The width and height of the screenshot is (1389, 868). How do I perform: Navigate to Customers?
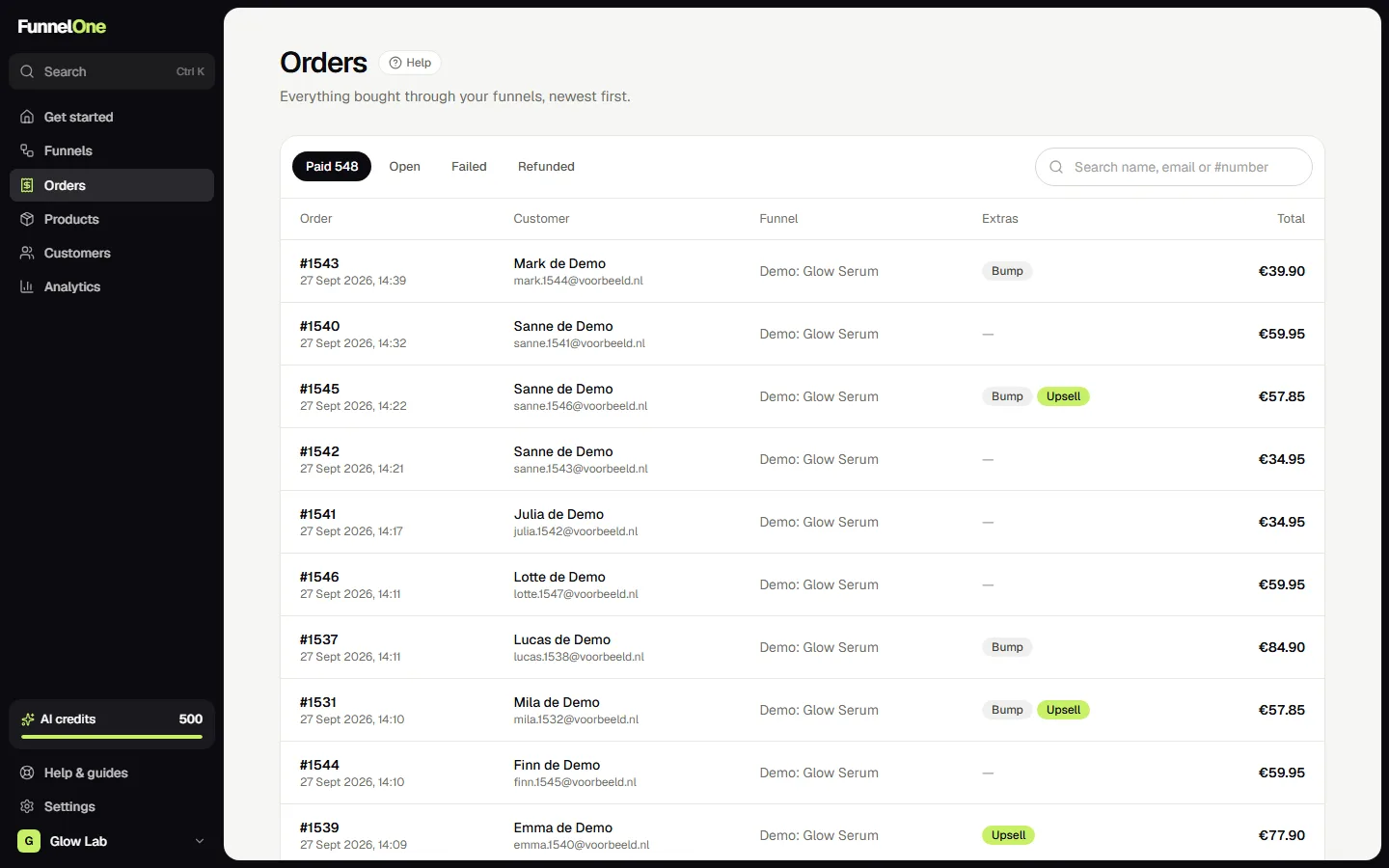112,253
